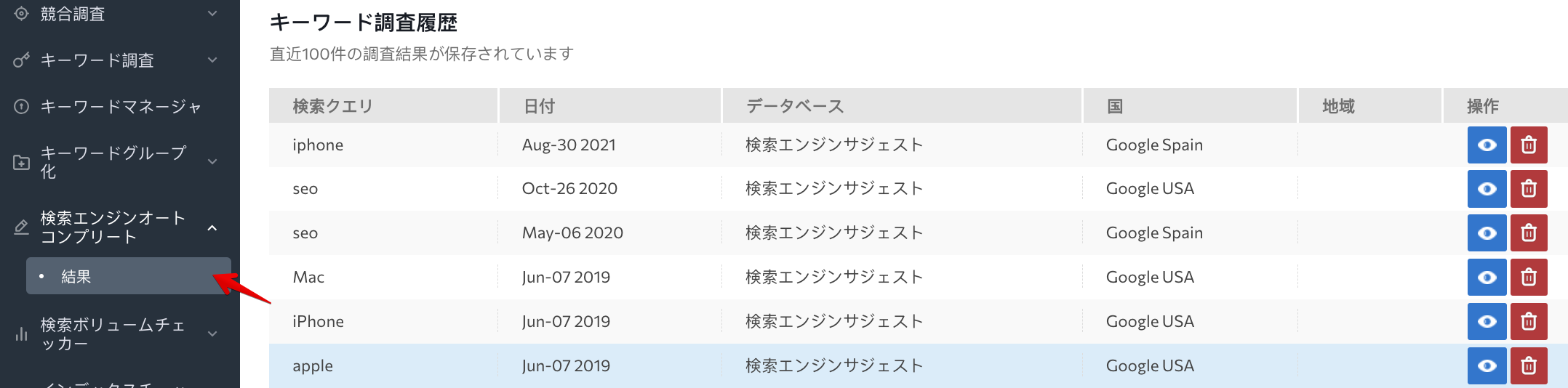This screenshot has height=388, width=1568.
Task: Collapse the 検索エンジンオートコンプリート section
Action: click(212, 228)
